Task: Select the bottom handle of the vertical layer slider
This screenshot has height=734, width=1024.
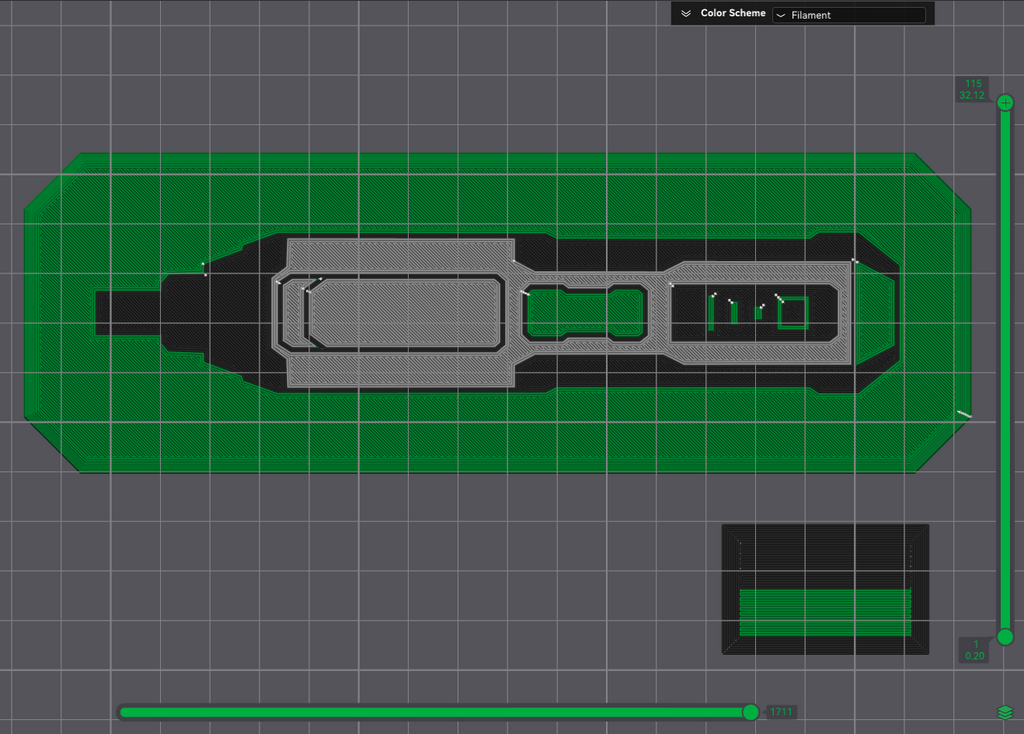Action: 1005,636
